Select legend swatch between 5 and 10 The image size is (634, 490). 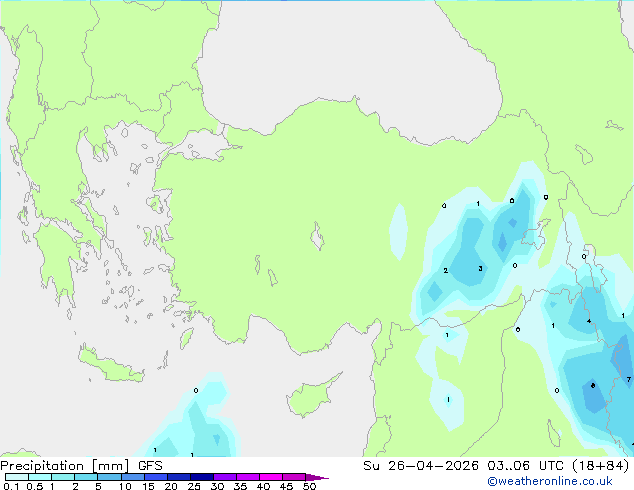[x=109, y=477]
